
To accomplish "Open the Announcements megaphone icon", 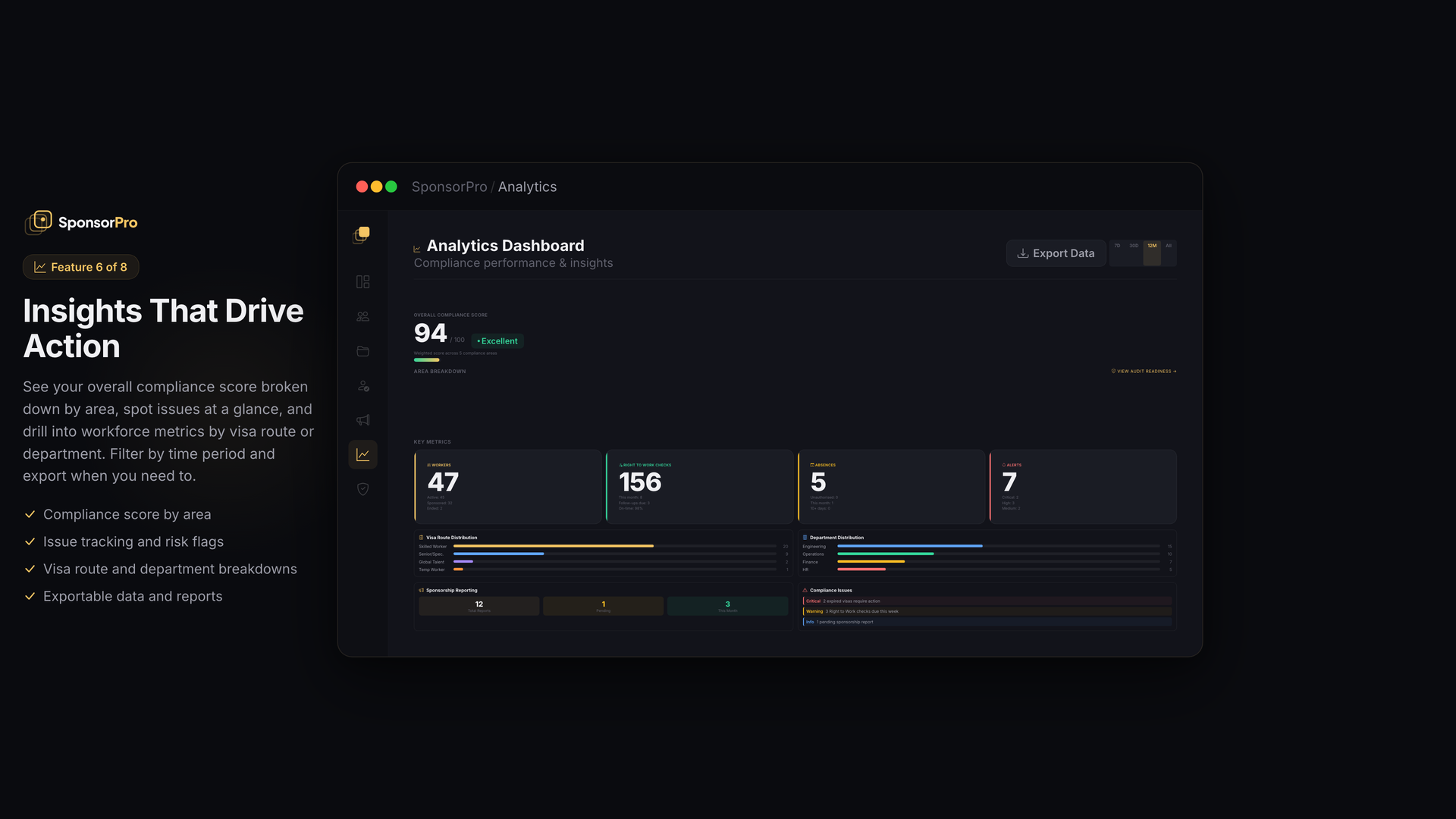I will coord(362,420).
